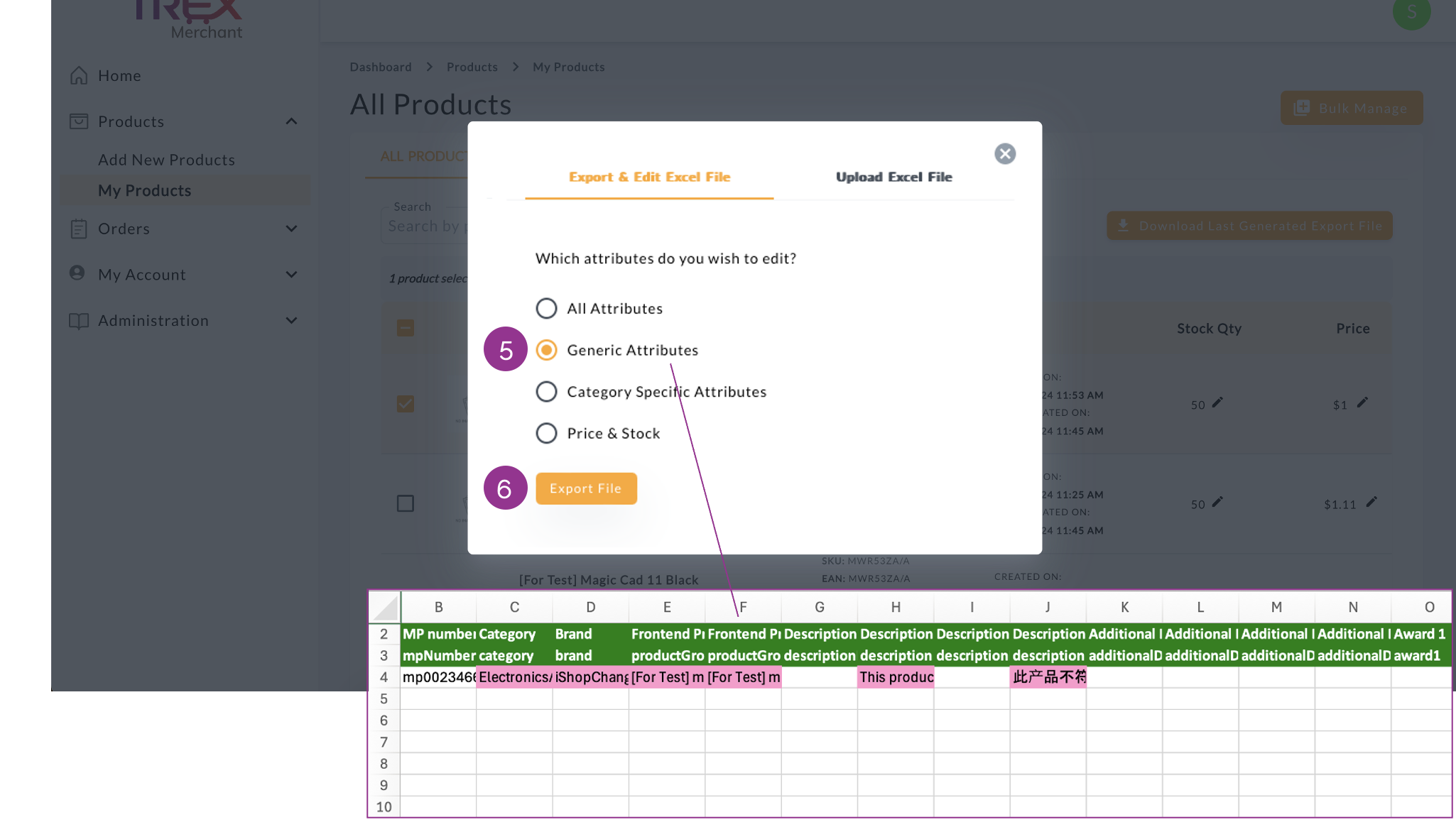Image resolution: width=1456 pixels, height=822 pixels.
Task: Open Add New Products sidebar link
Action: (166, 160)
